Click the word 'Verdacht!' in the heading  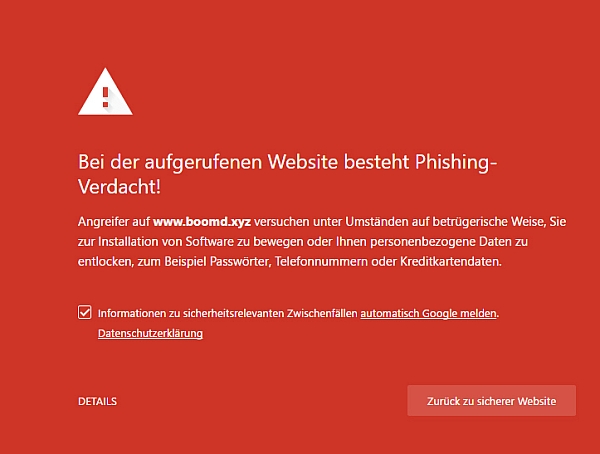tap(119, 187)
